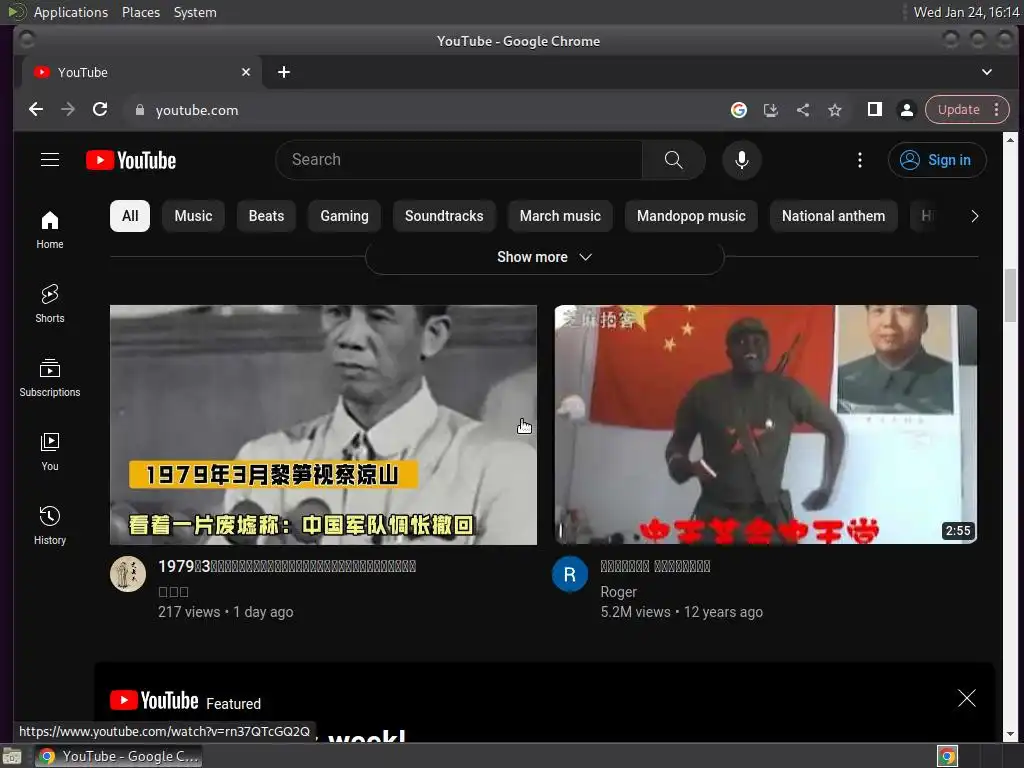Select the All filter chip

(130, 216)
